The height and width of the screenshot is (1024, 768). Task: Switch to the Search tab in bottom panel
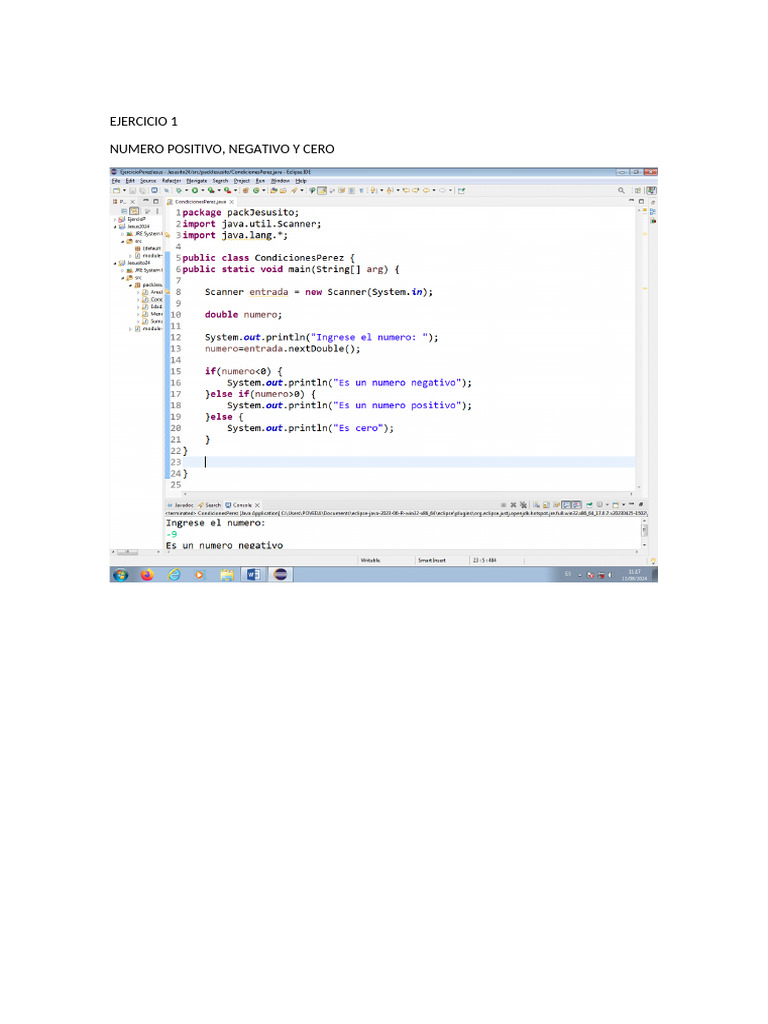[210, 505]
